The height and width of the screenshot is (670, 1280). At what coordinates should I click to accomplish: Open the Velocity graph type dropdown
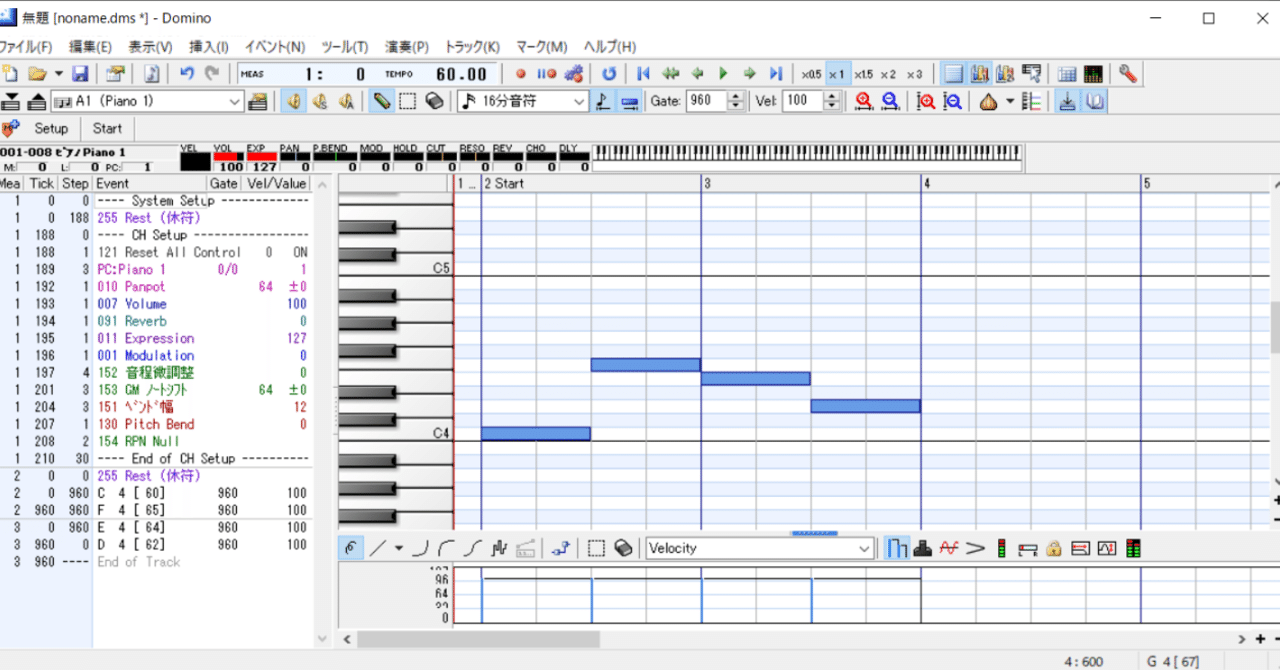pos(760,548)
